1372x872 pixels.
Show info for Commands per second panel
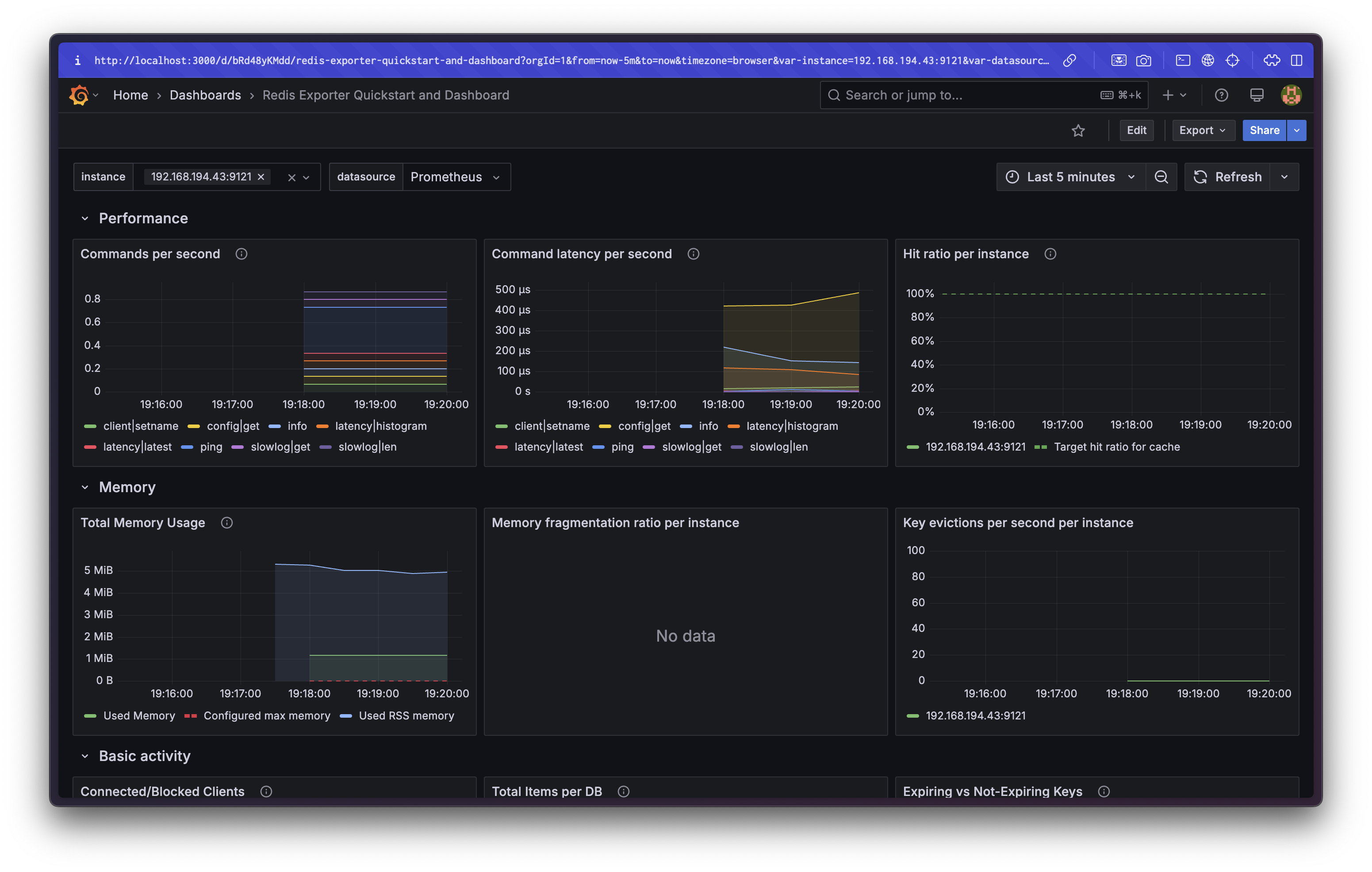[241, 254]
